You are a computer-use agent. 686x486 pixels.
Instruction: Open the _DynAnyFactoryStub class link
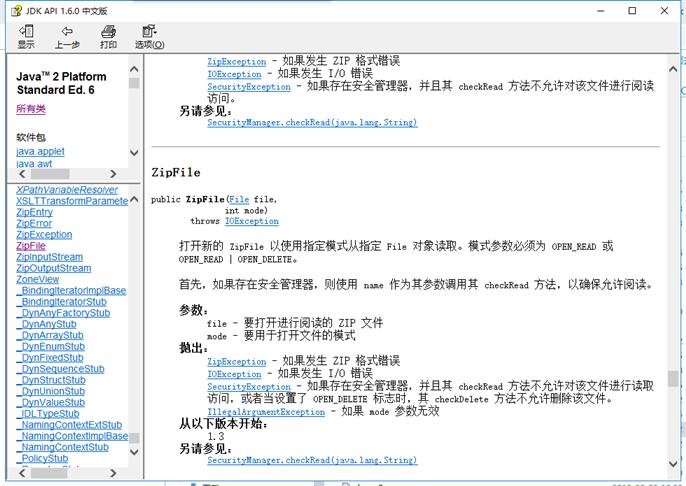coord(63,313)
